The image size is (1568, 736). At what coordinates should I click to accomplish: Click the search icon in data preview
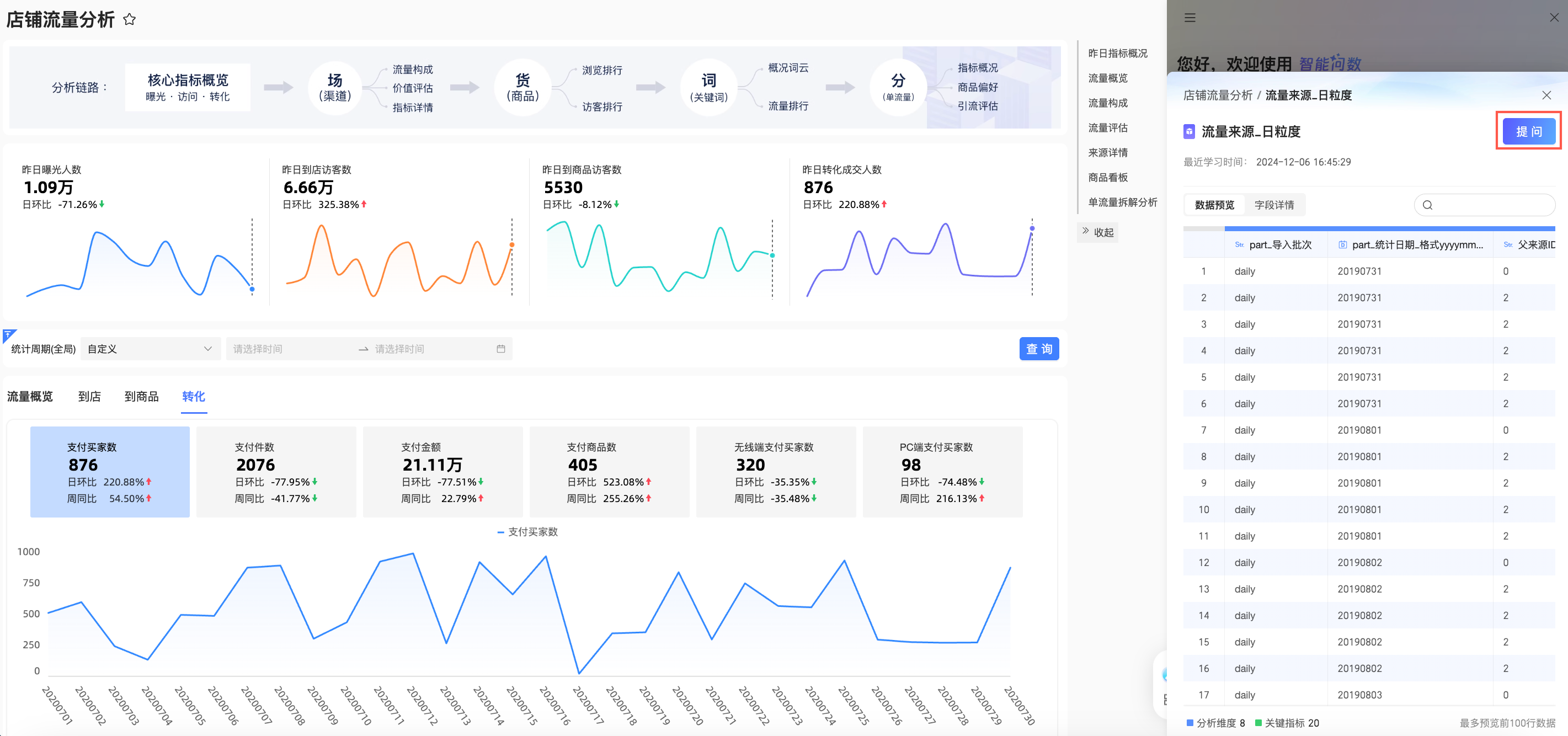point(1427,205)
